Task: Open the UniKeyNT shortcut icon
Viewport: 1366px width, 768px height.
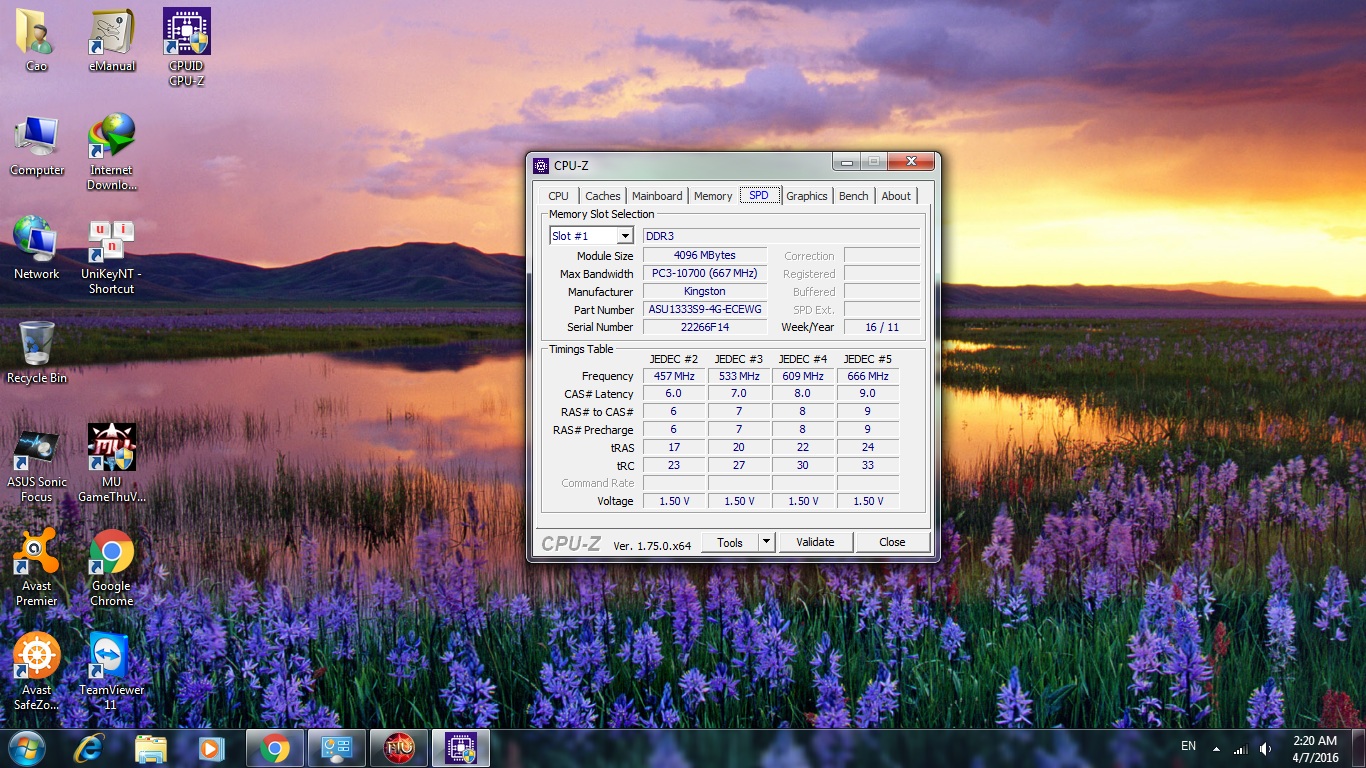Action: click(x=112, y=243)
